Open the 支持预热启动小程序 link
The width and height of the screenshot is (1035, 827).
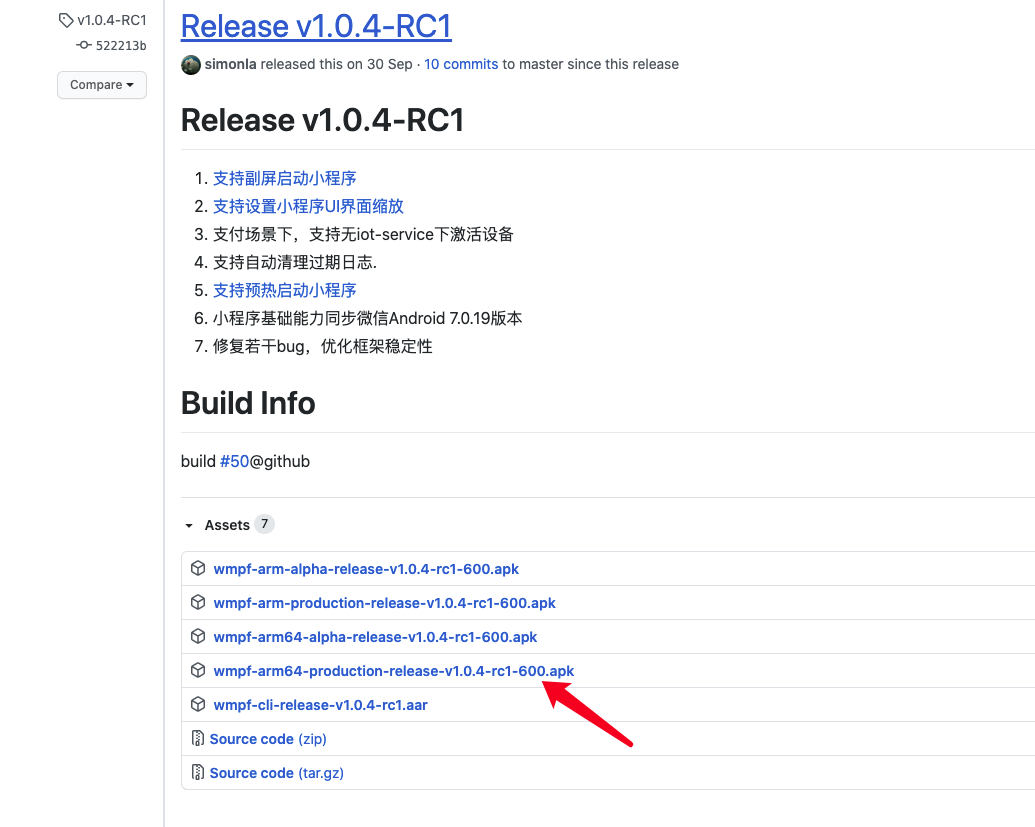pos(285,289)
